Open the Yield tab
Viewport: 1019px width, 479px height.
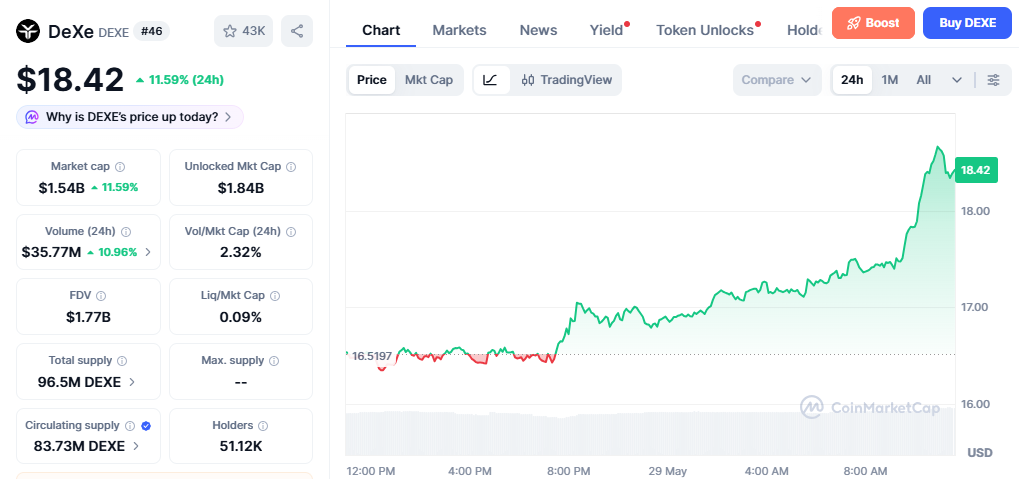[606, 30]
